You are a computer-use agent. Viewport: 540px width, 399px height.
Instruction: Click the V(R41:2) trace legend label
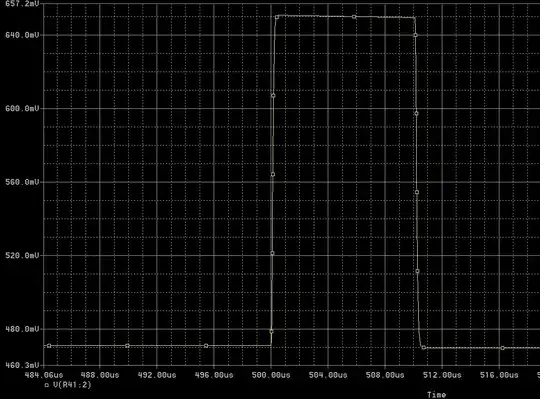72,385
